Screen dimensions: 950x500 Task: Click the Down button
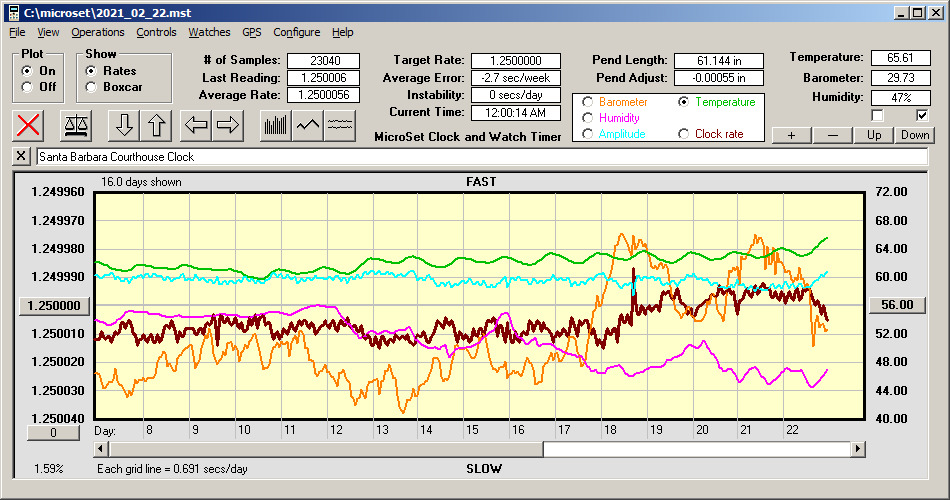[914, 135]
